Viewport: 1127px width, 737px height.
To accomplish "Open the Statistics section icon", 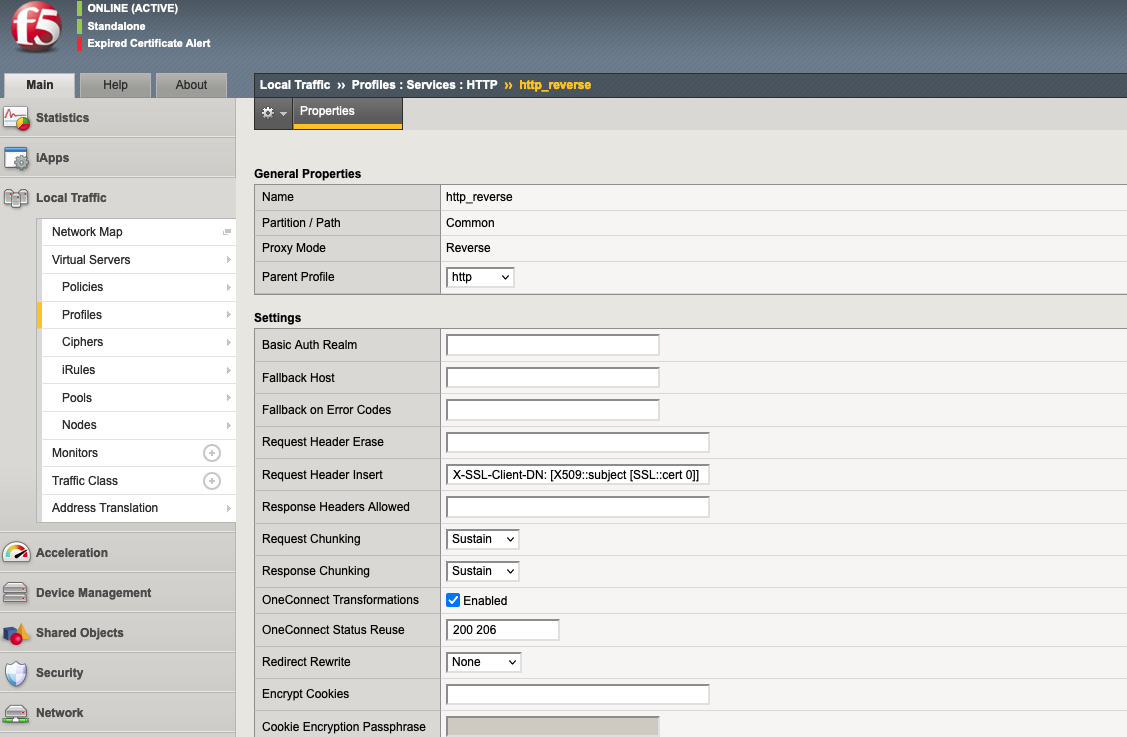I will (x=16, y=117).
